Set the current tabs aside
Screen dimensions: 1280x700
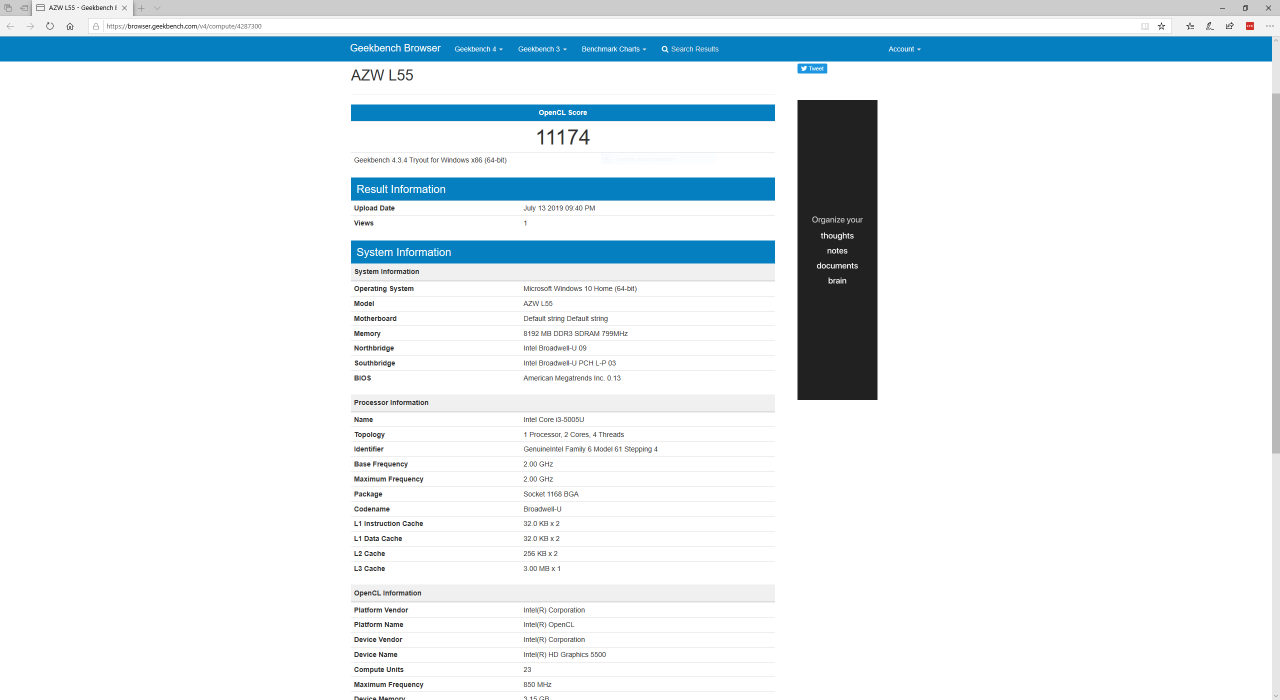tap(23, 8)
